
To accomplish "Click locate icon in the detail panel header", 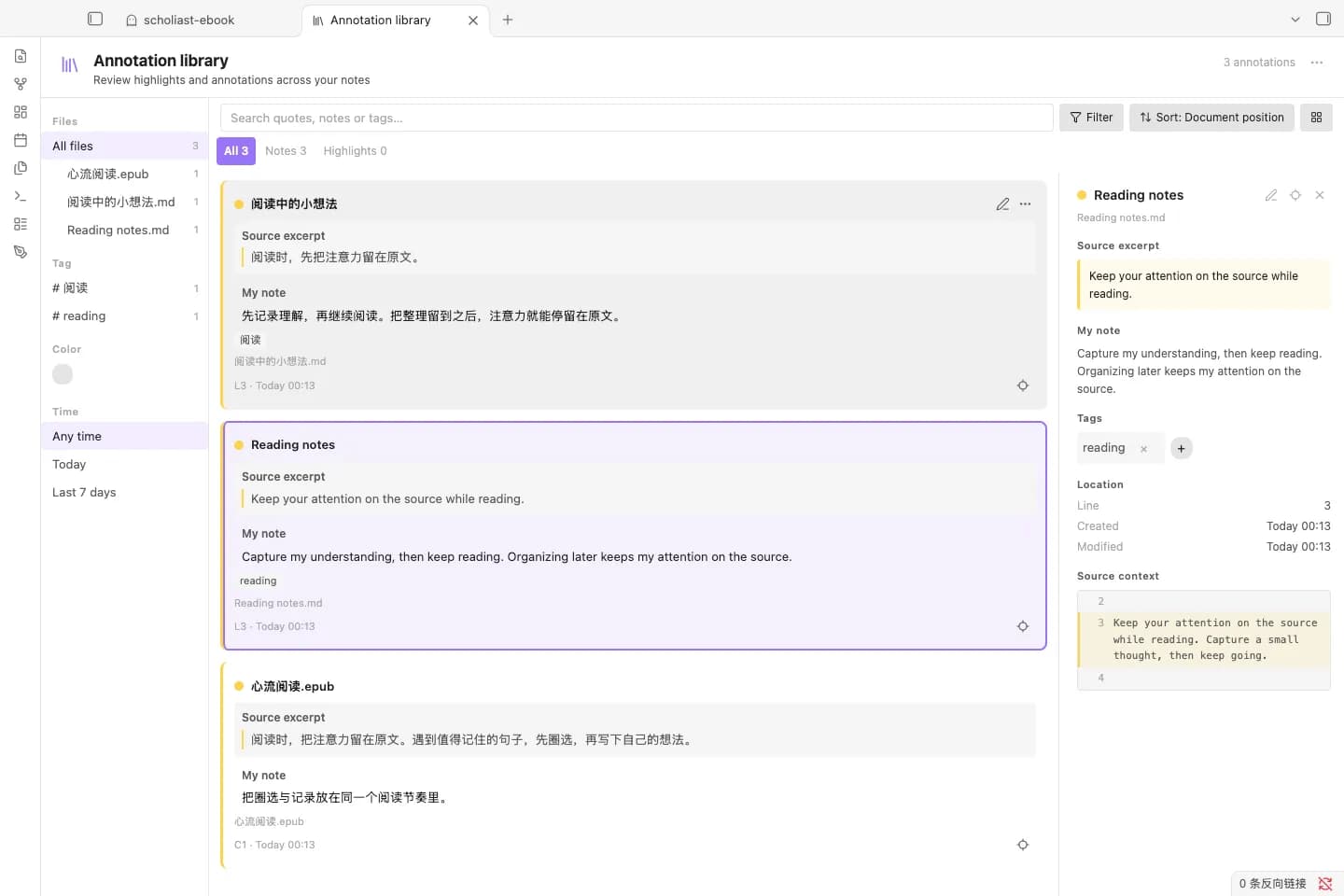I will click(1295, 195).
